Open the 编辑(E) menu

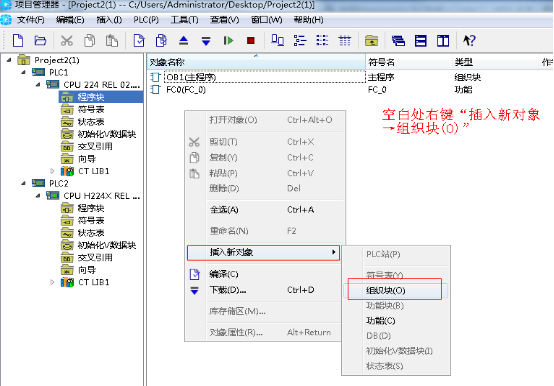[70, 20]
